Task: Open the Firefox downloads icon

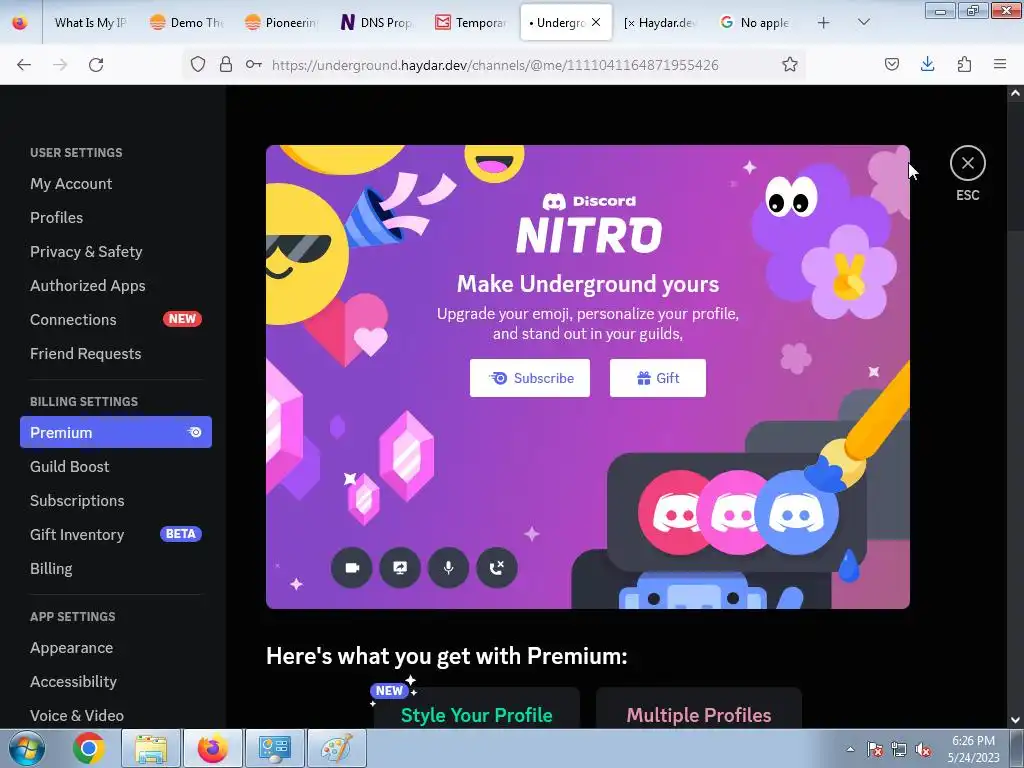Action: click(927, 64)
